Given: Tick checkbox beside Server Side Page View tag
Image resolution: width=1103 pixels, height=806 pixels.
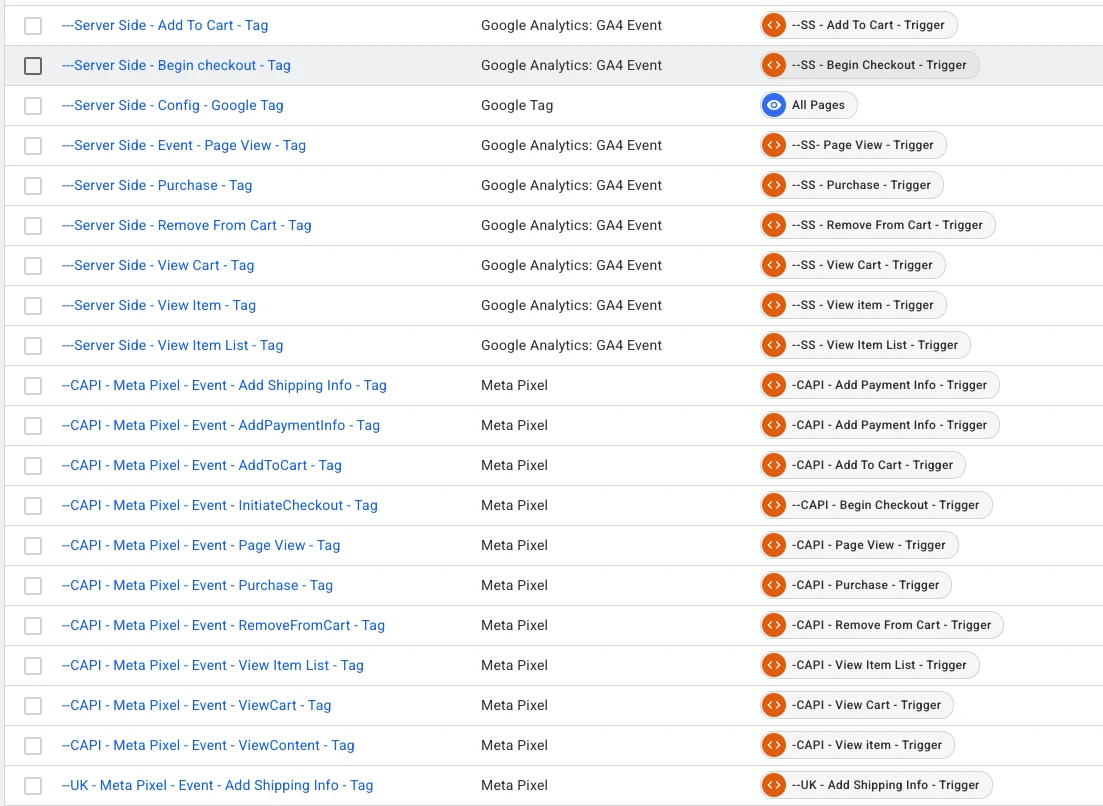Looking at the screenshot, I should coord(33,146).
